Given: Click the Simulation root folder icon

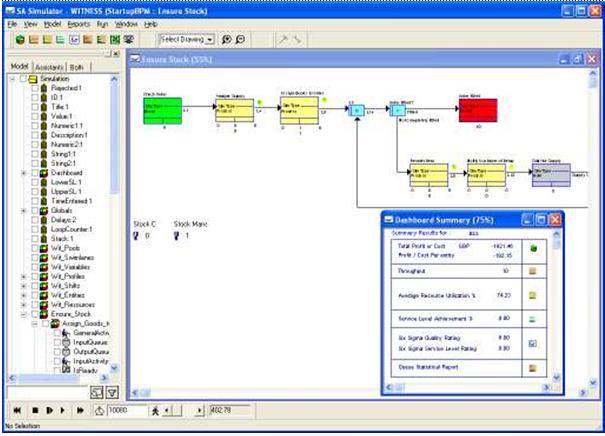Looking at the screenshot, I should point(34,79).
